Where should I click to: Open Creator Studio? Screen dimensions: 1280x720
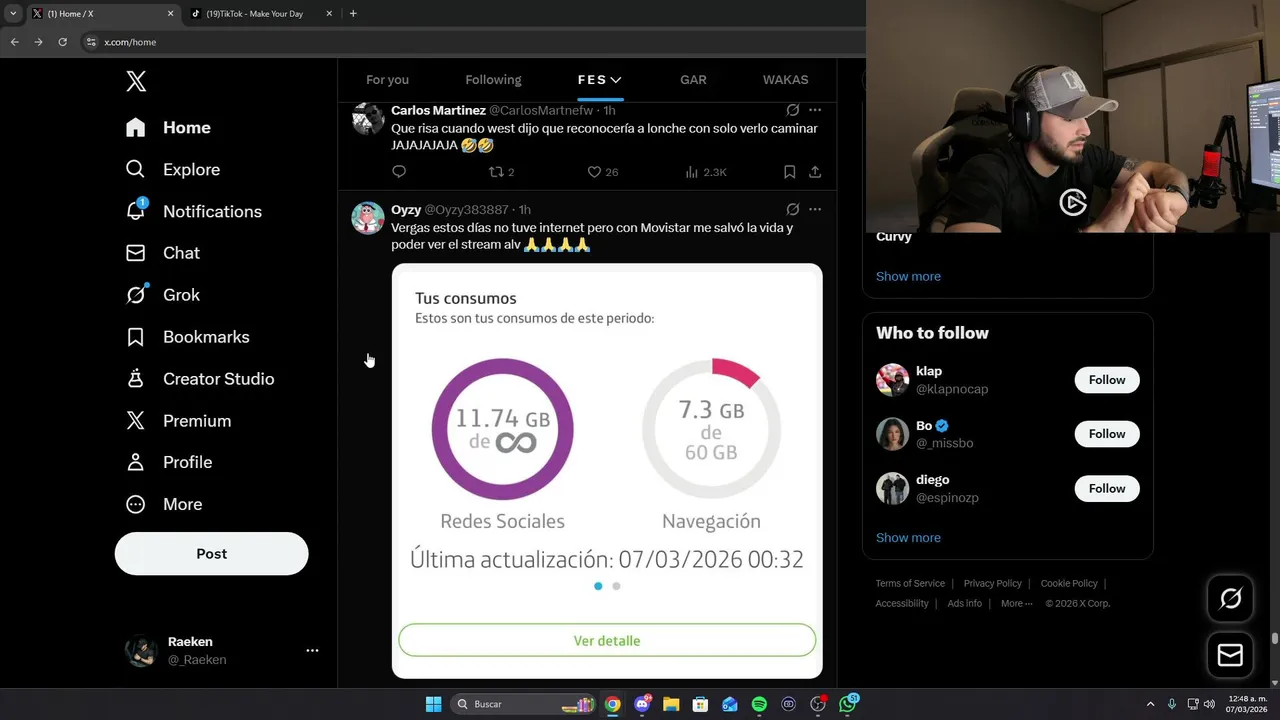[199, 379]
